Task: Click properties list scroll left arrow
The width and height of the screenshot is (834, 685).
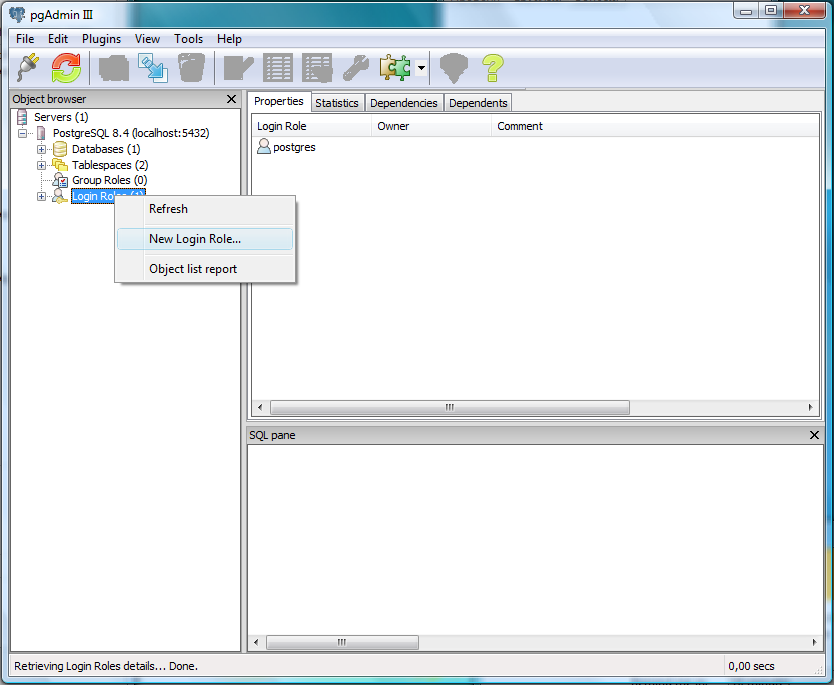Action: (x=260, y=407)
